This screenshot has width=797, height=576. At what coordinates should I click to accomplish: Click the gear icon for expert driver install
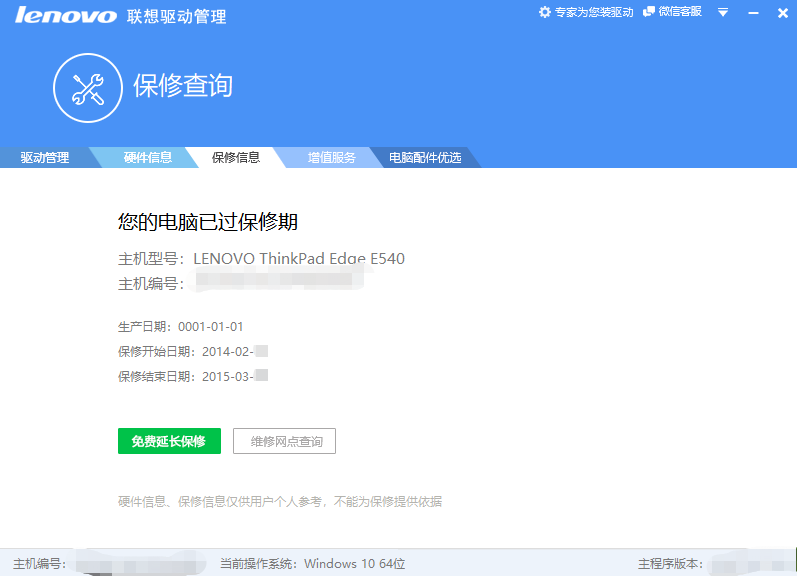pyautogui.click(x=544, y=12)
